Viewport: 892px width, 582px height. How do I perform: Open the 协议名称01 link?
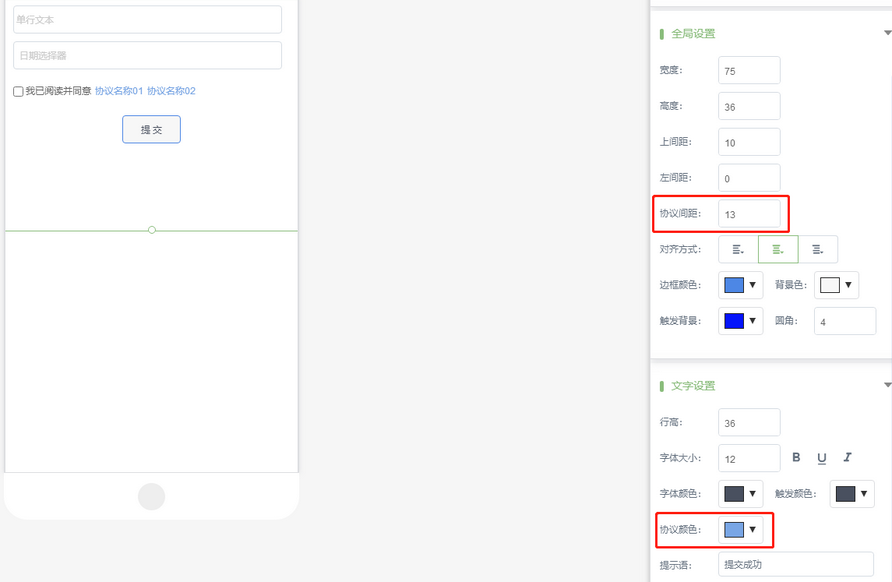(119, 91)
